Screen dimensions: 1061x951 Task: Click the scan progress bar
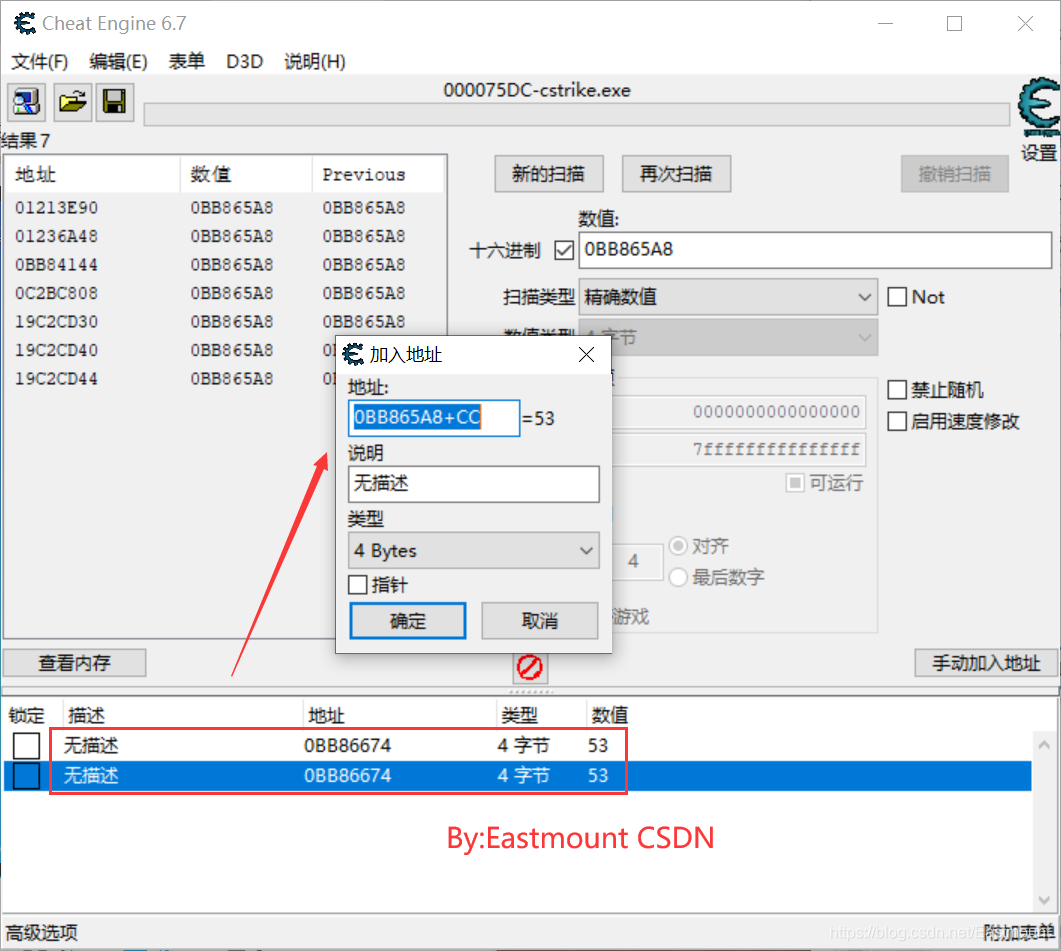pyautogui.click(x=577, y=114)
